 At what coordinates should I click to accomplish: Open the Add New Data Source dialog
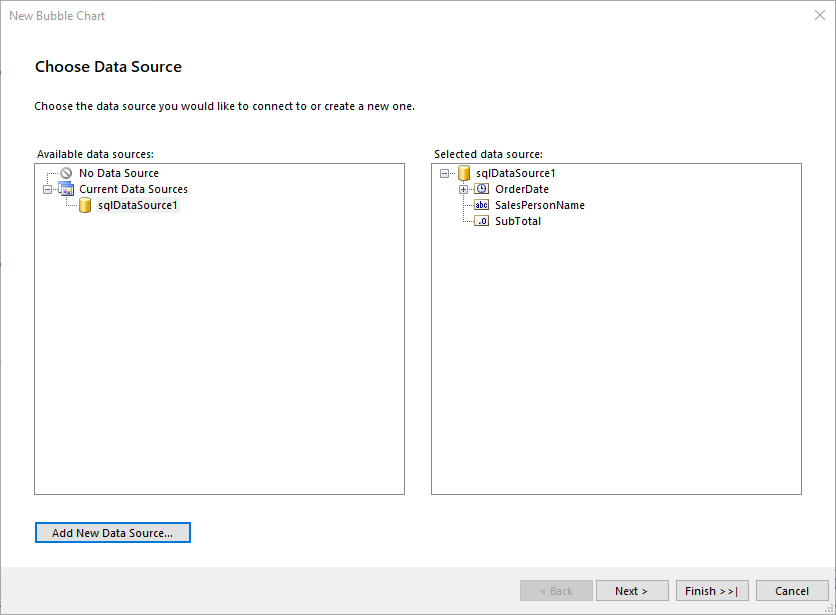(112, 532)
